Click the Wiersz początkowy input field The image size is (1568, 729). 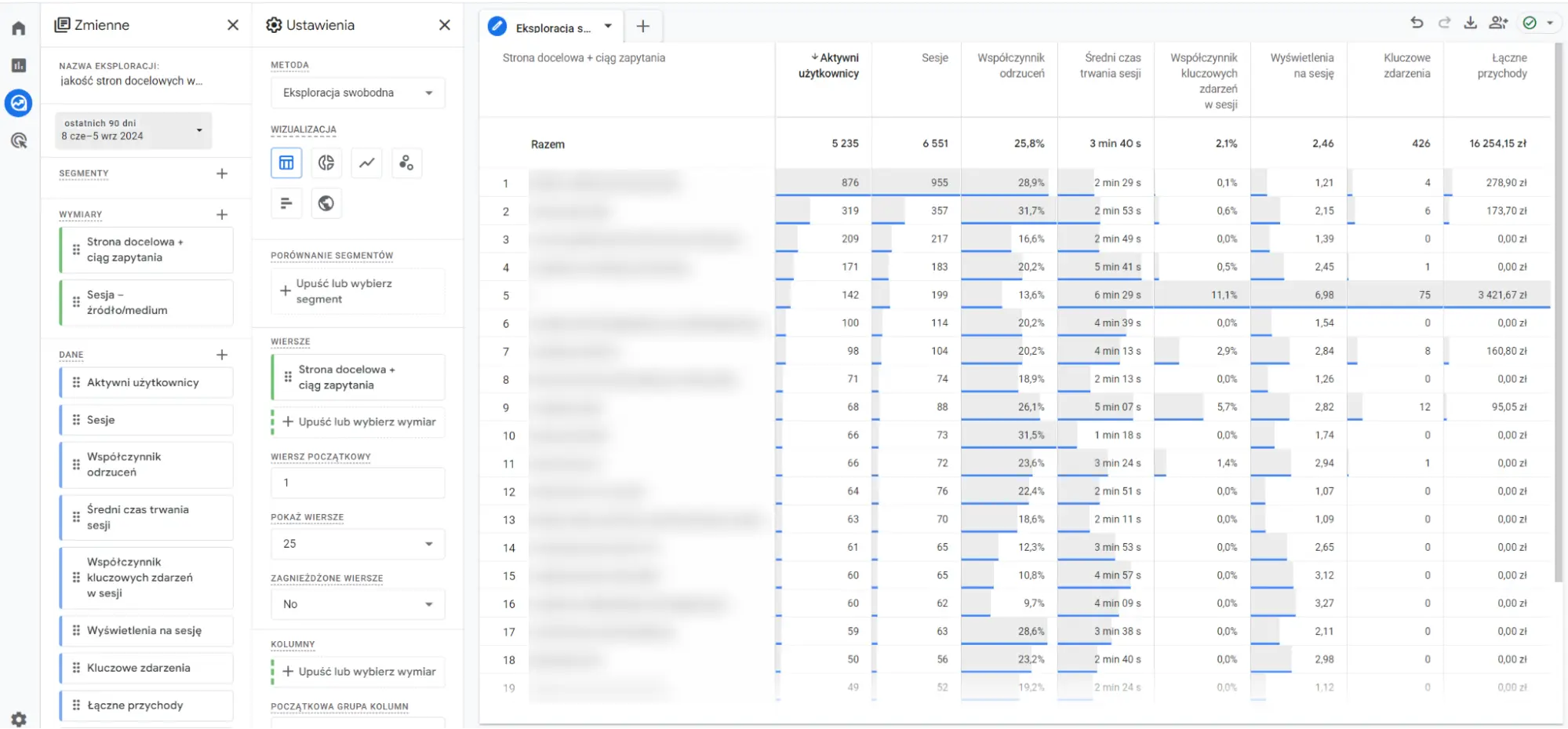pyautogui.click(x=358, y=483)
